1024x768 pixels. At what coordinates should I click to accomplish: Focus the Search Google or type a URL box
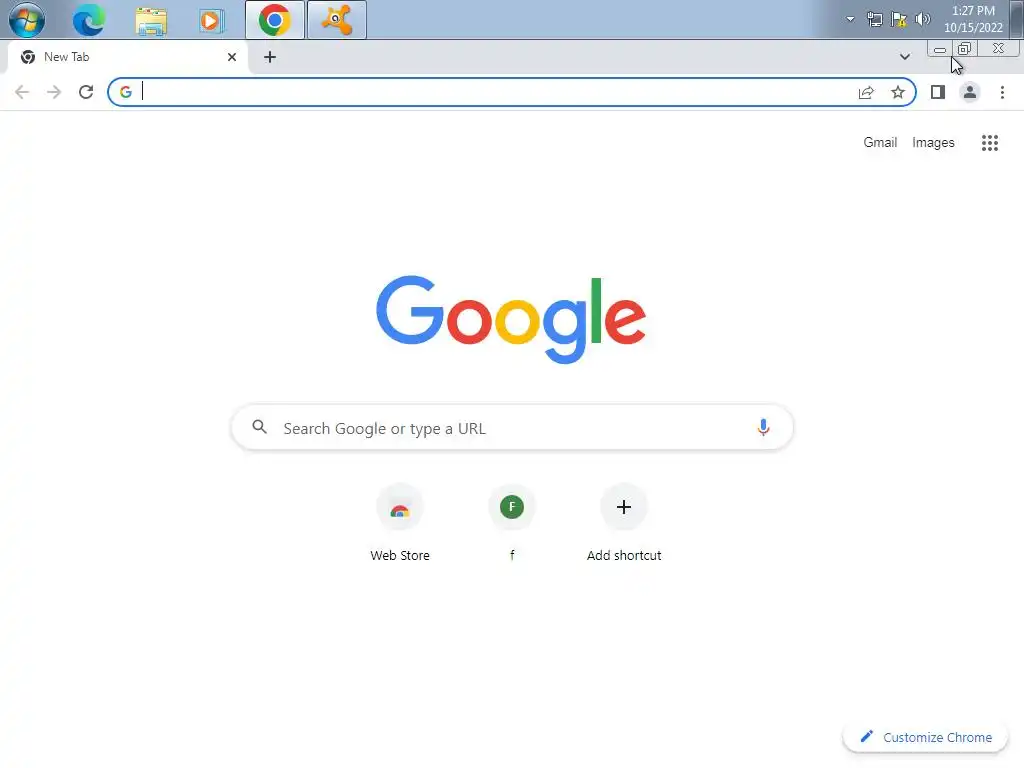[512, 428]
